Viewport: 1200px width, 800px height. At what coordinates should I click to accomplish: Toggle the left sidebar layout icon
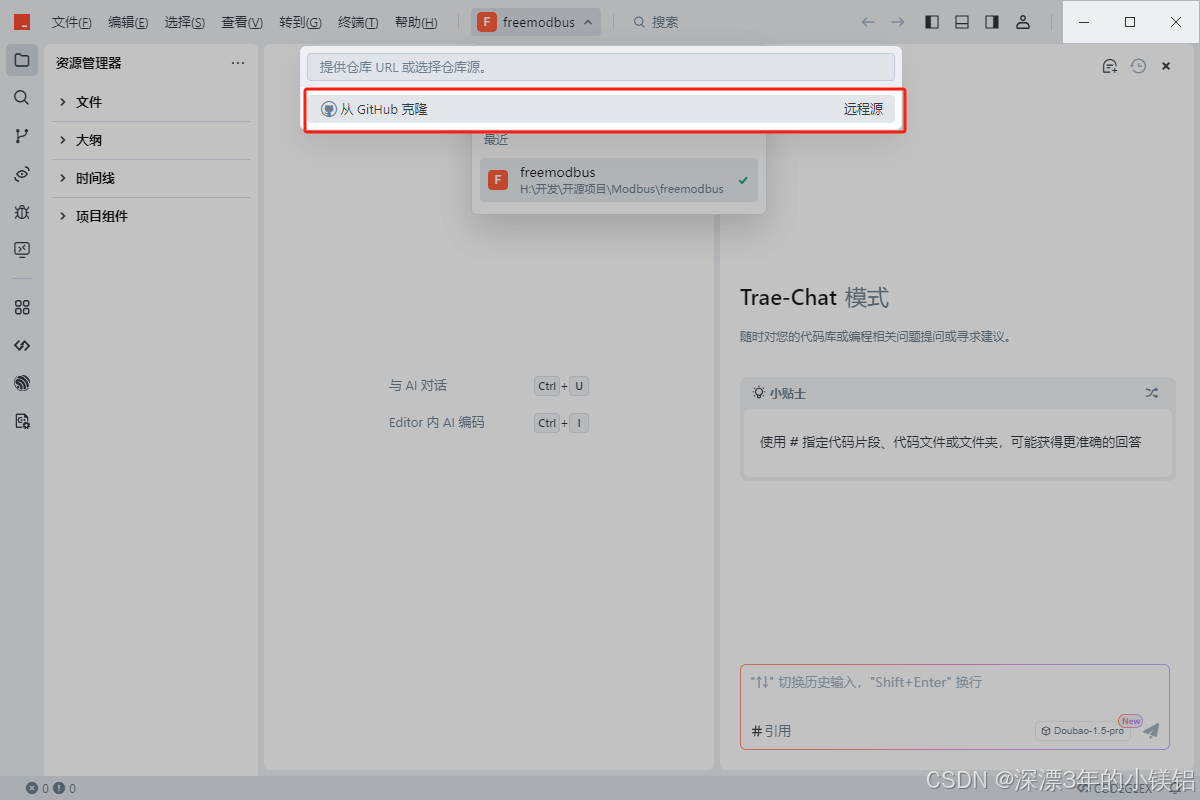pyautogui.click(x=932, y=22)
